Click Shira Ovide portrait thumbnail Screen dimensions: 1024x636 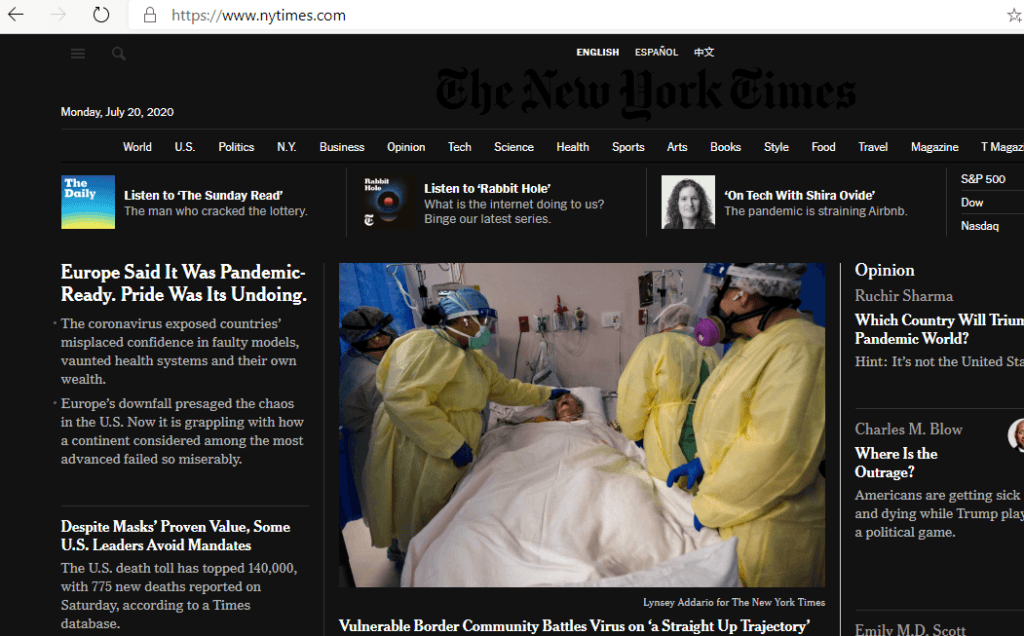(x=688, y=202)
